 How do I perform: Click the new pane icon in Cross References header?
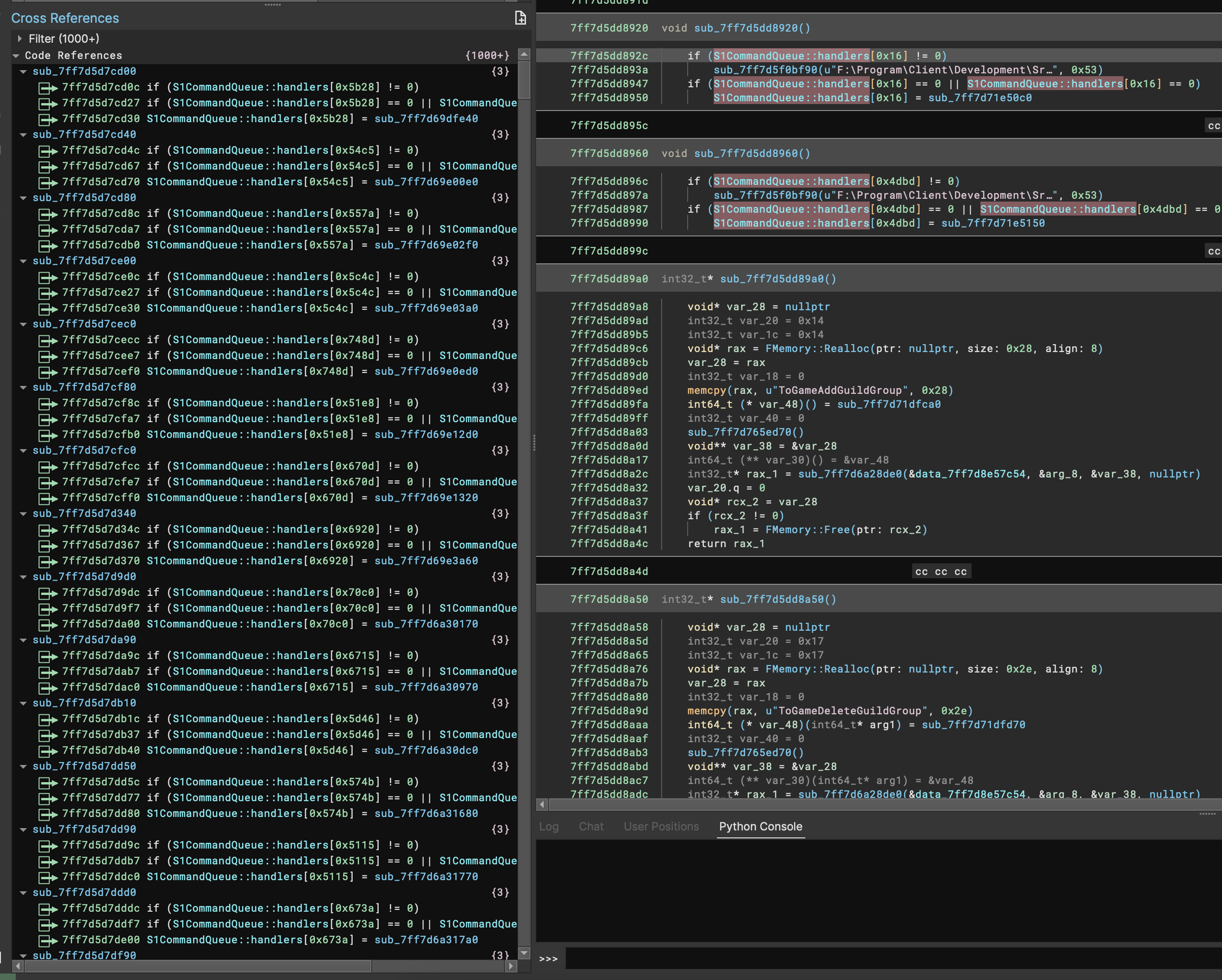coord(520,19)
